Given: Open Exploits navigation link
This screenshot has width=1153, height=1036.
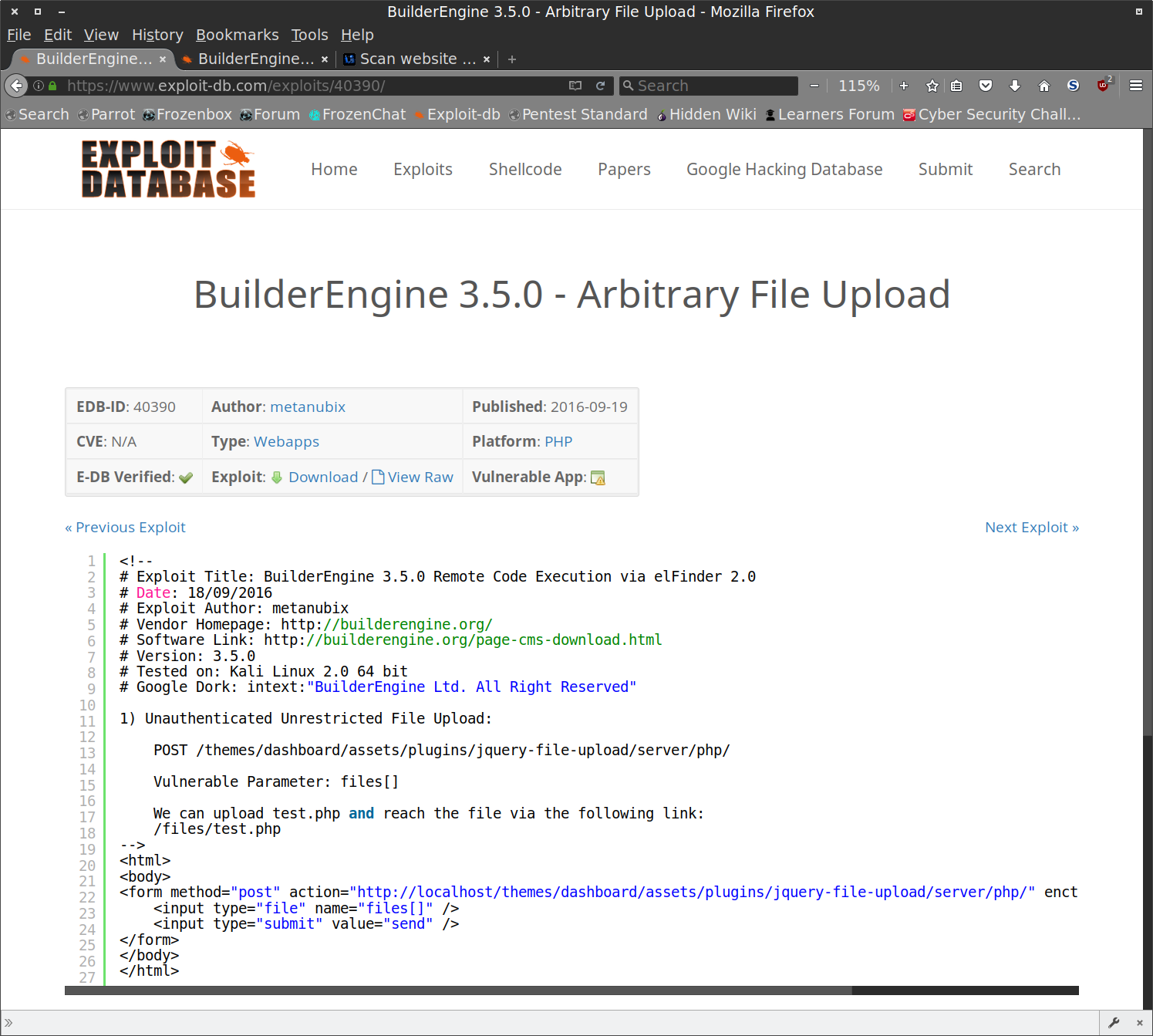Looking at the screenshot, I should pos(423,170).
